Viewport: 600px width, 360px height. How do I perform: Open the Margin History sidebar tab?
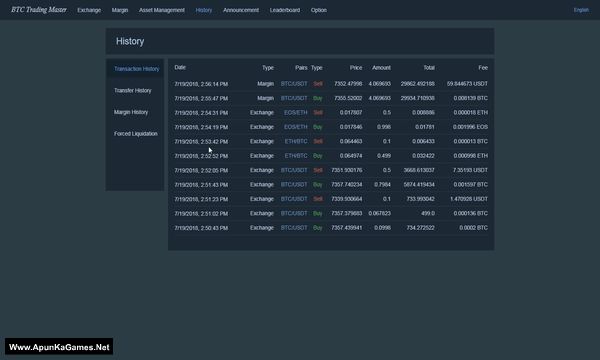pyautogui.click(x=130, y=112)
